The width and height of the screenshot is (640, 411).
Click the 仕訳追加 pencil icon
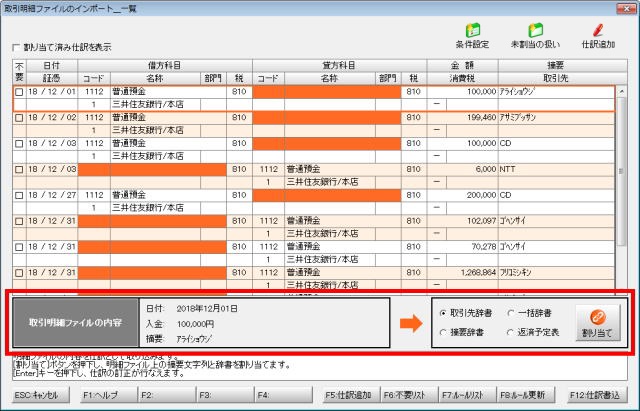click(598, 36)
